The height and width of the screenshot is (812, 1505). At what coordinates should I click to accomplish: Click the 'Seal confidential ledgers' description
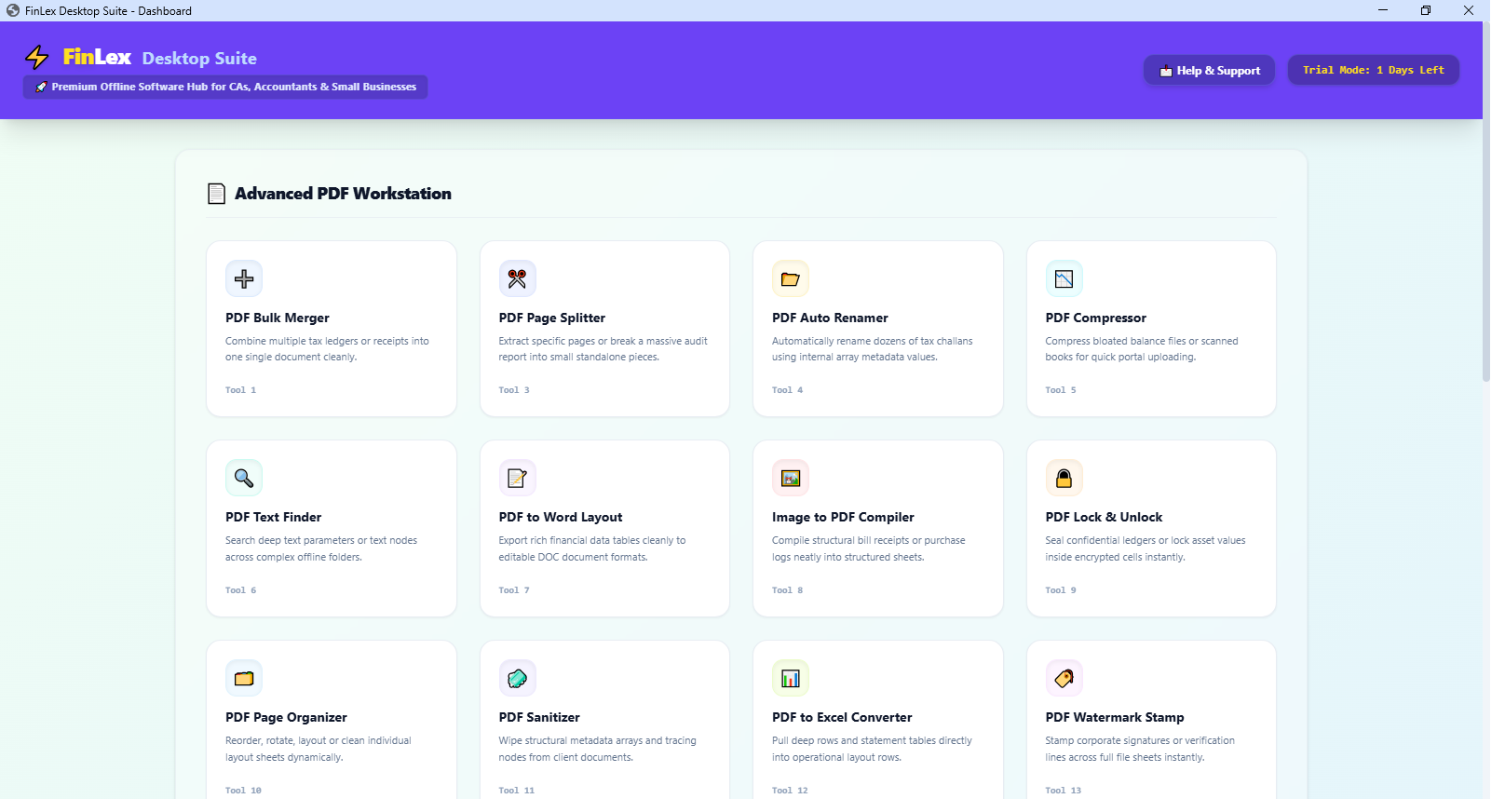pyautogui.click(x=1146, y=548)
